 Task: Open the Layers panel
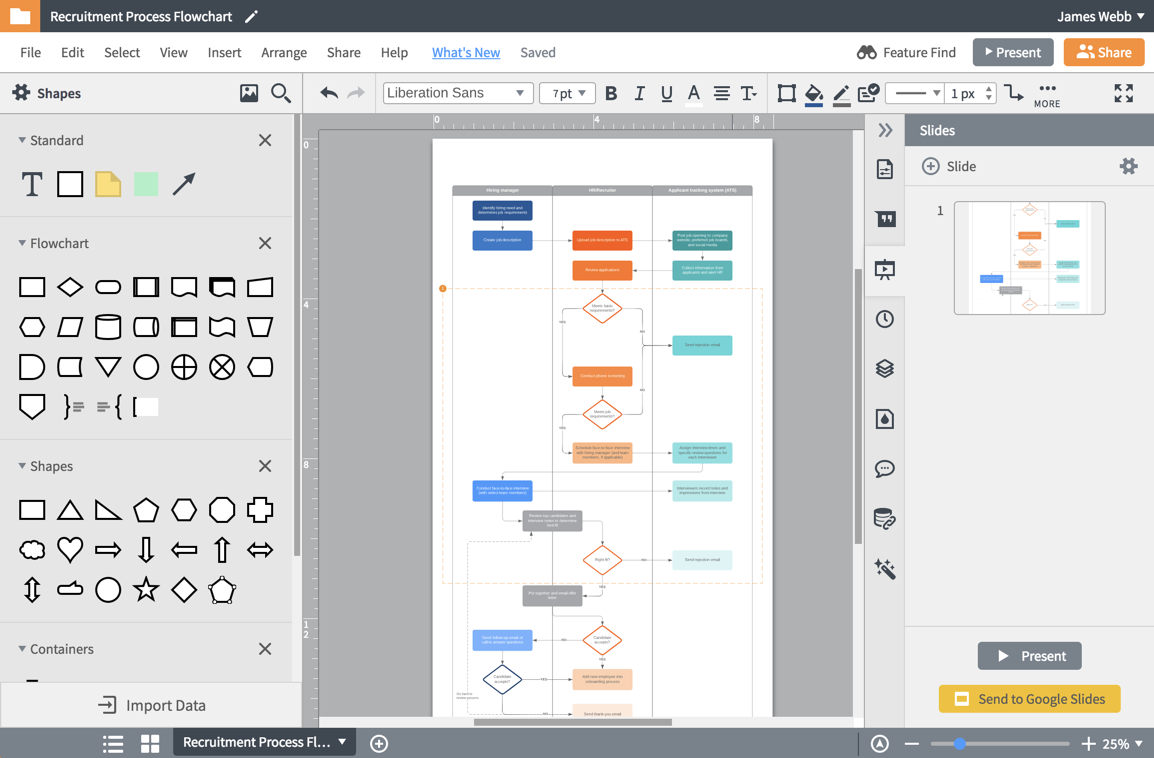click(885, 368)
